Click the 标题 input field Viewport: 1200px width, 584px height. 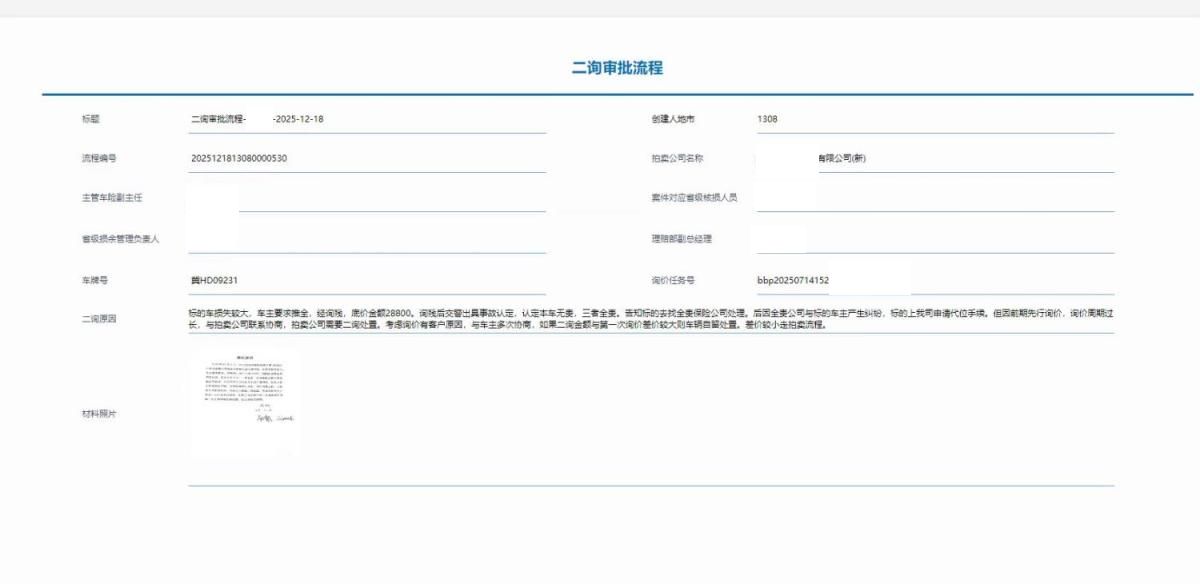pyautogui.click(x=366, y=119)
